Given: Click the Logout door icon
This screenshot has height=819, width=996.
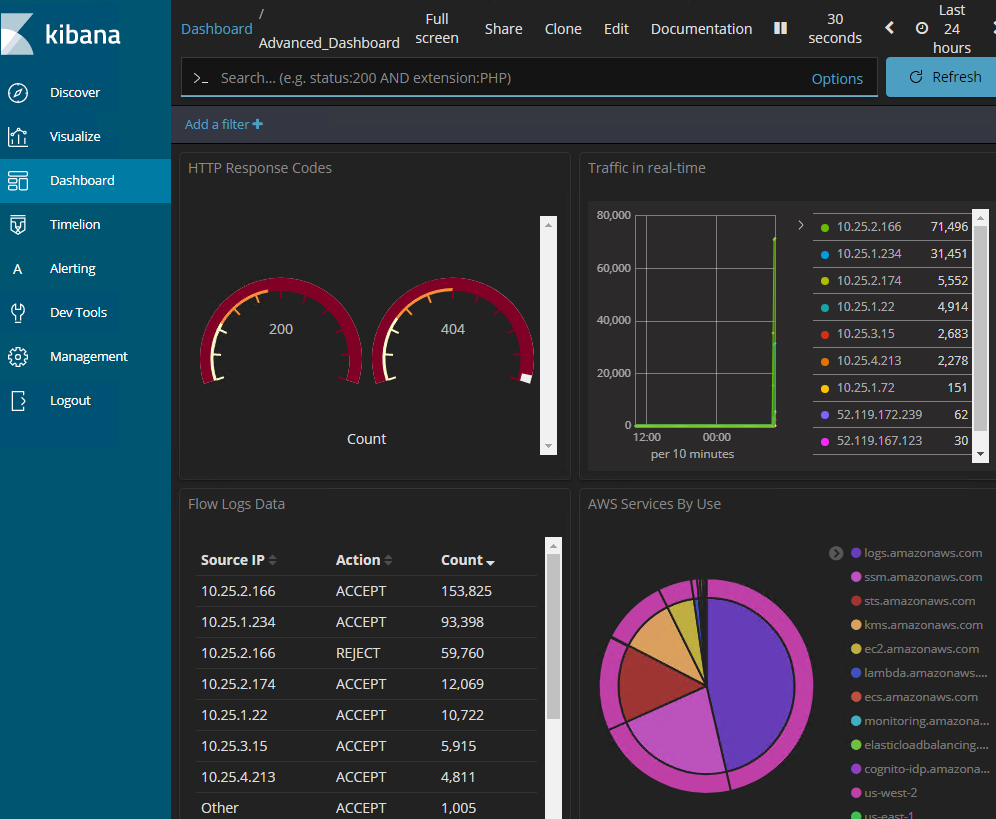Looking at the screenshot, I should tap(18, 401).
